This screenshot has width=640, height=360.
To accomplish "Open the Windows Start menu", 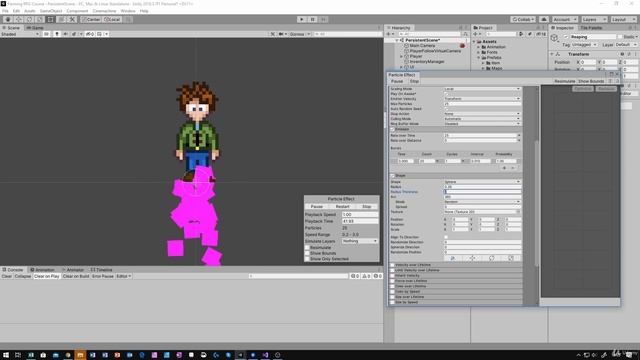I will point(6,355).
